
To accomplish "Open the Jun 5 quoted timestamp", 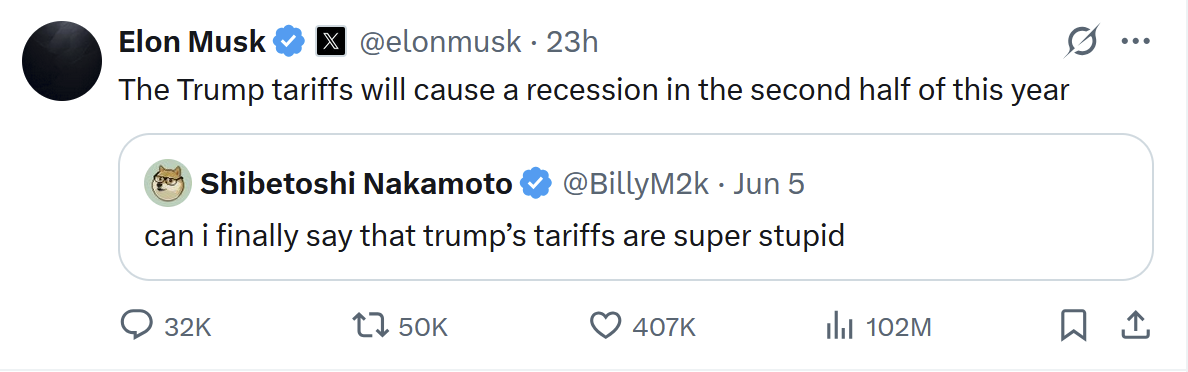I will click(x=770, y=183).
